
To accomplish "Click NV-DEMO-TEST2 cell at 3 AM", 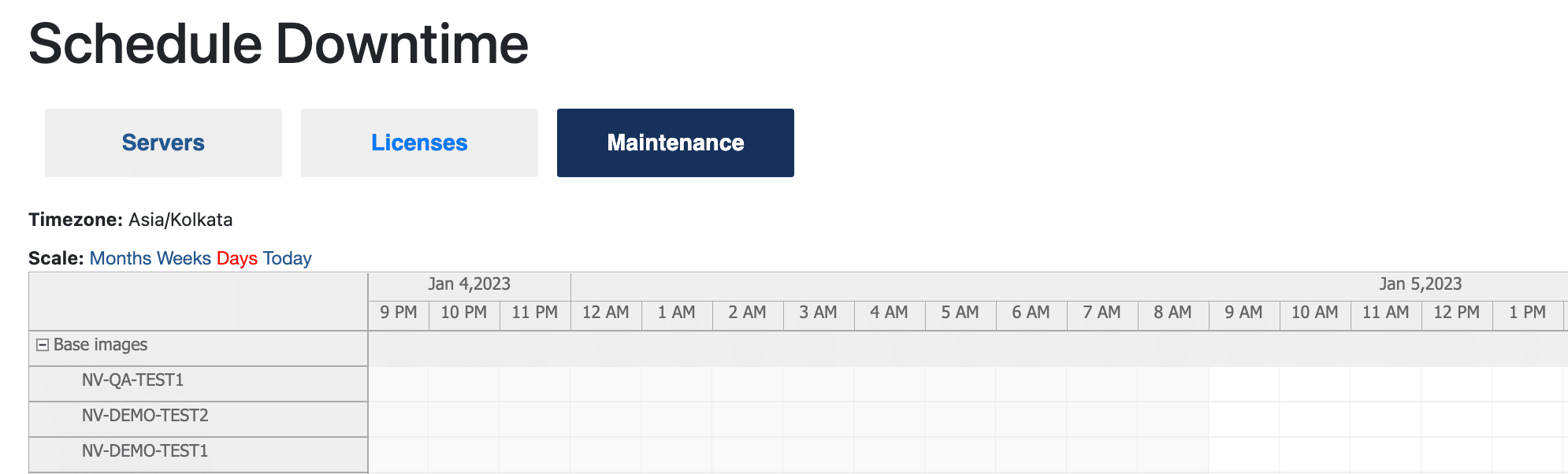I will (x=818, y=419).
